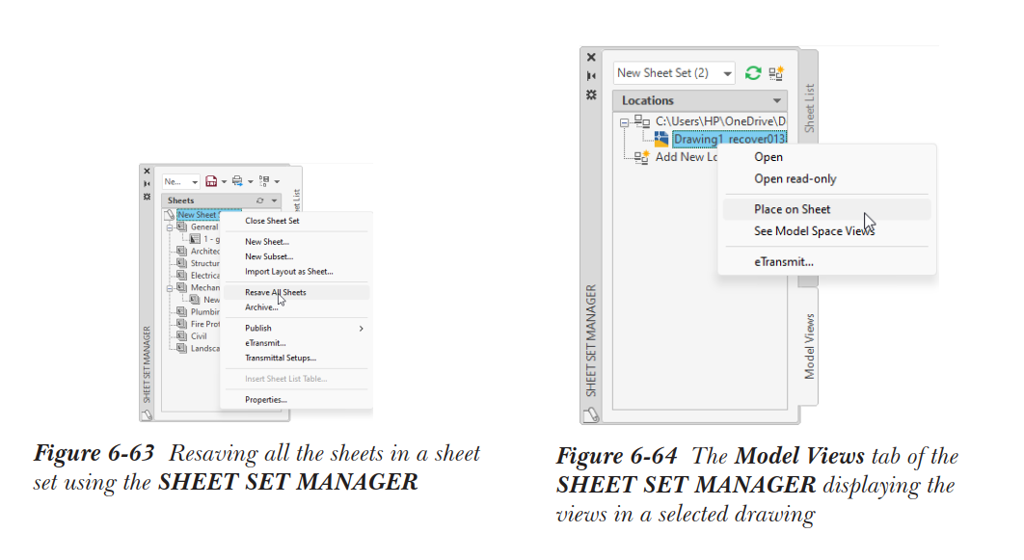Image resolution: width=1024 pixels, height=560 pixels.
Task: Open the Locations header dropdown arrow
Action: 776,101
